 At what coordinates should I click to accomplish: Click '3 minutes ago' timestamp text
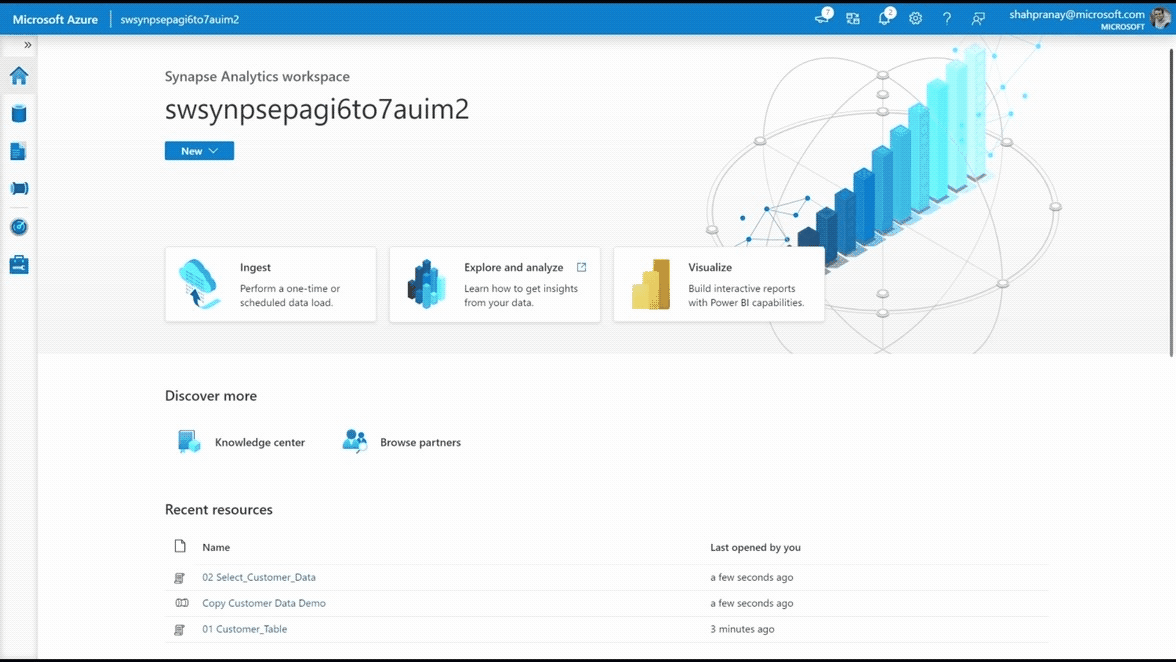click(x=742, y=629)
